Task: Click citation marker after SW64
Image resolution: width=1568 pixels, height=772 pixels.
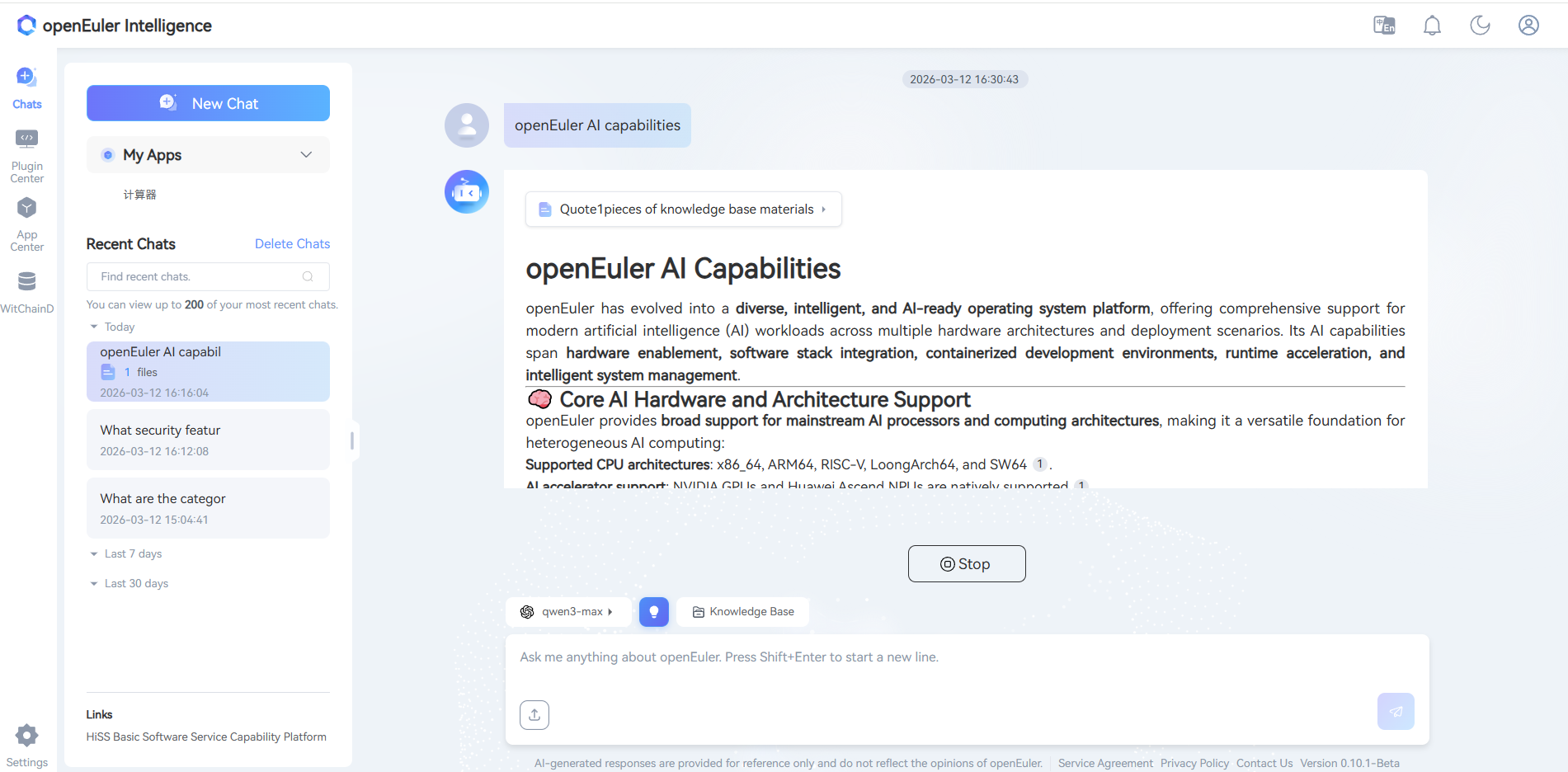Action: tap(1039, 464)
